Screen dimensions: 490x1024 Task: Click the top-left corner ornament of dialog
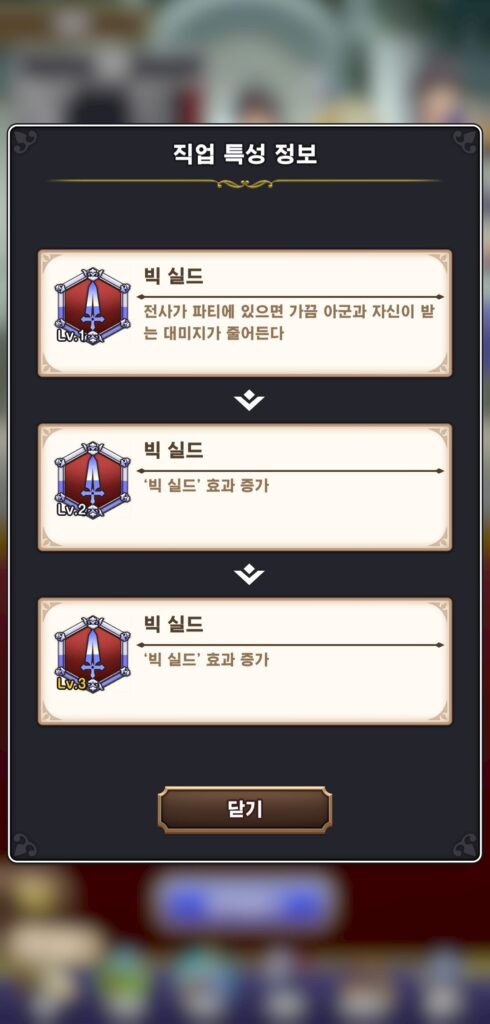[x=25, y=140]
